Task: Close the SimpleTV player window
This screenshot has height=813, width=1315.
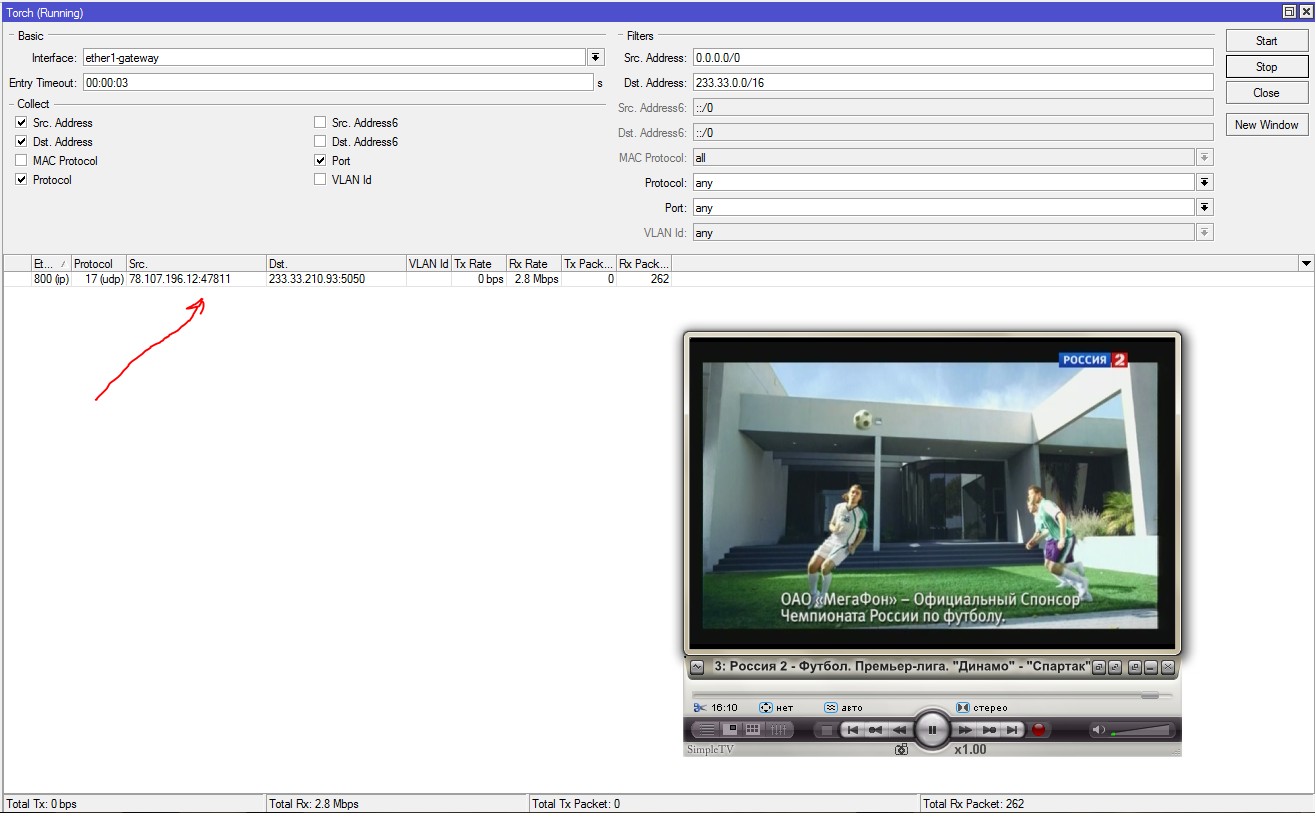Action: pyautogui.click(x=1167, y=667)
